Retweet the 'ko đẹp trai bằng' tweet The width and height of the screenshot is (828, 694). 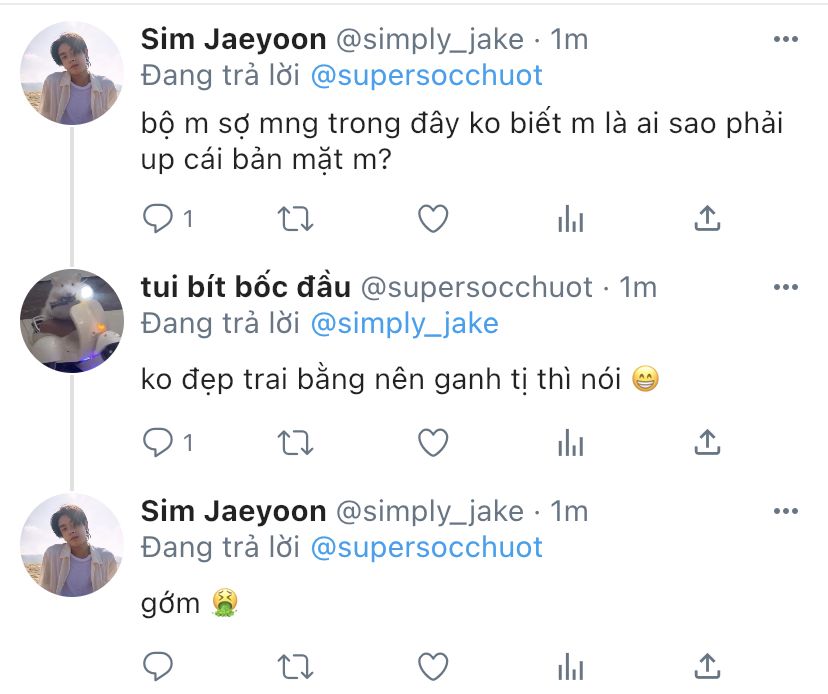pyautogui.click(x=296, y=441)
